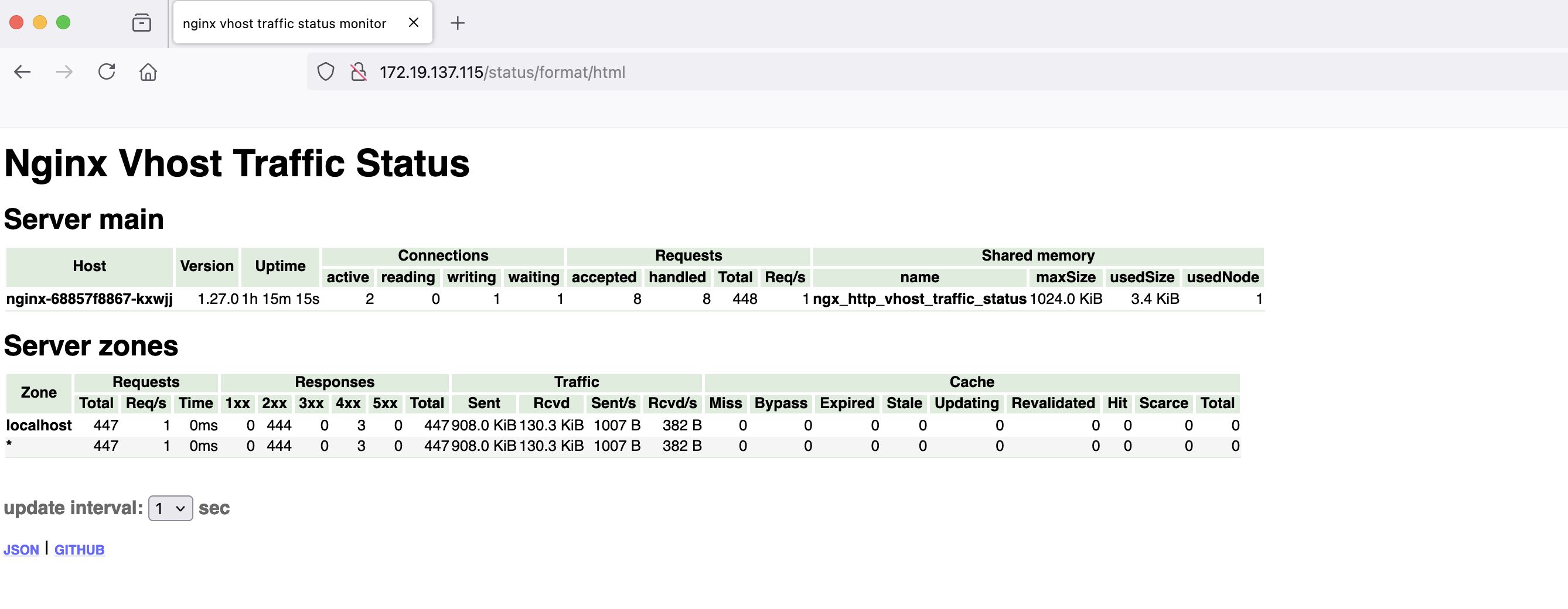Click the yellow minimize window button

tap(40, 23)
